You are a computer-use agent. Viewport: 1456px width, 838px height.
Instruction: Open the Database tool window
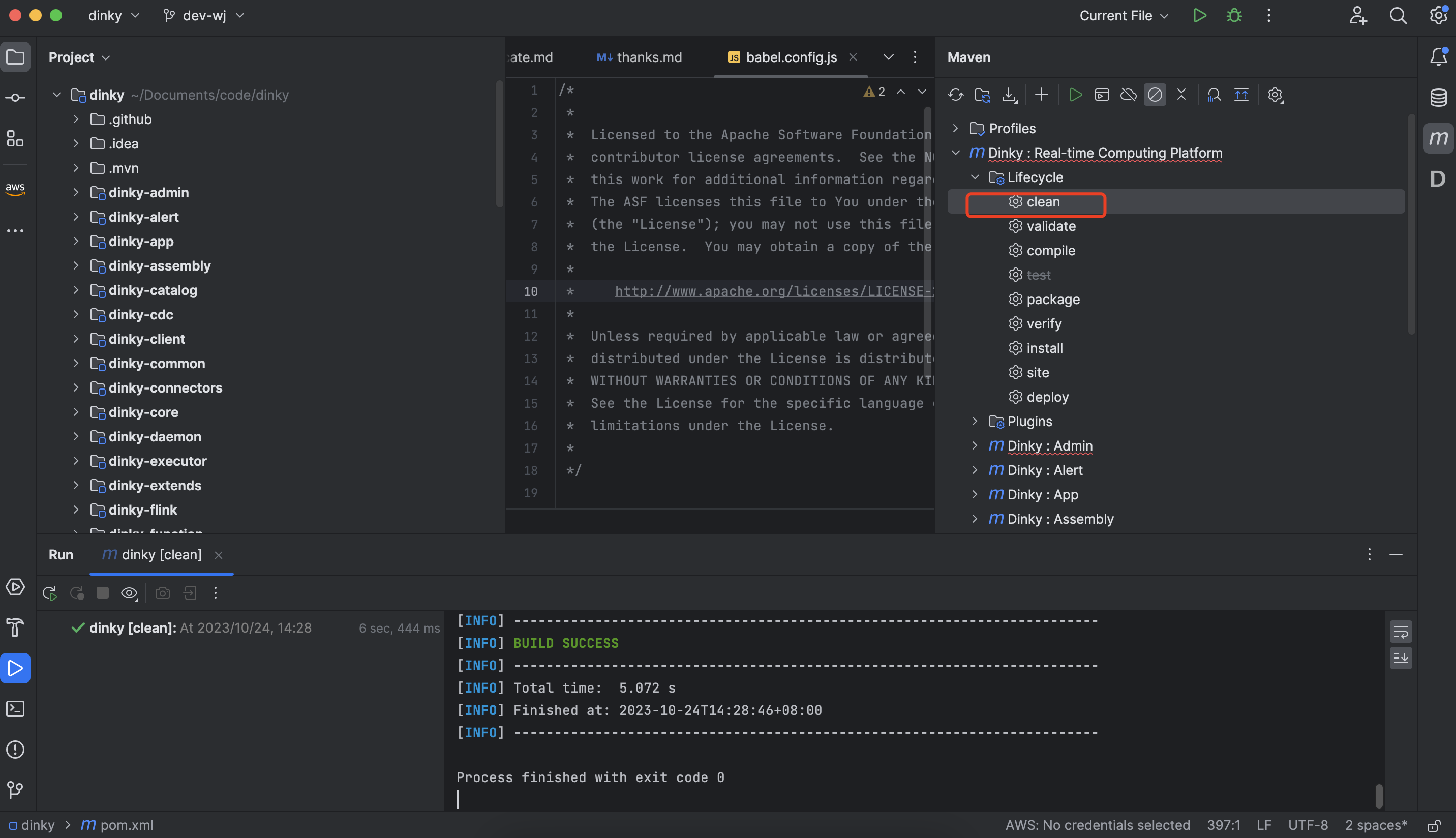1438,98
